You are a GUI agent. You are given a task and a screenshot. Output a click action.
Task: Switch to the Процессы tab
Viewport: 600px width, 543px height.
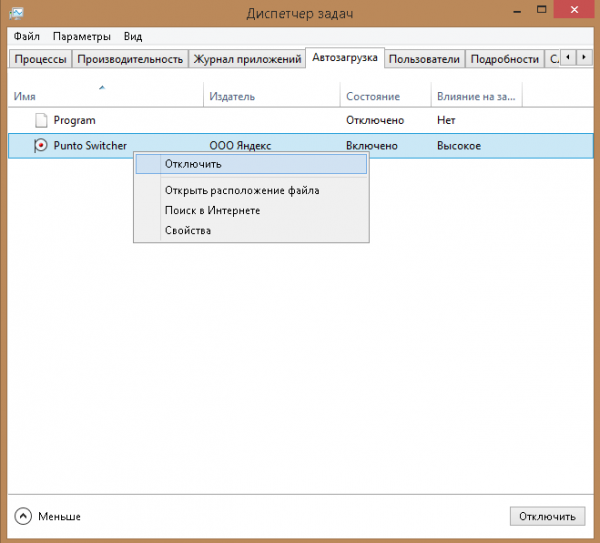40,59
